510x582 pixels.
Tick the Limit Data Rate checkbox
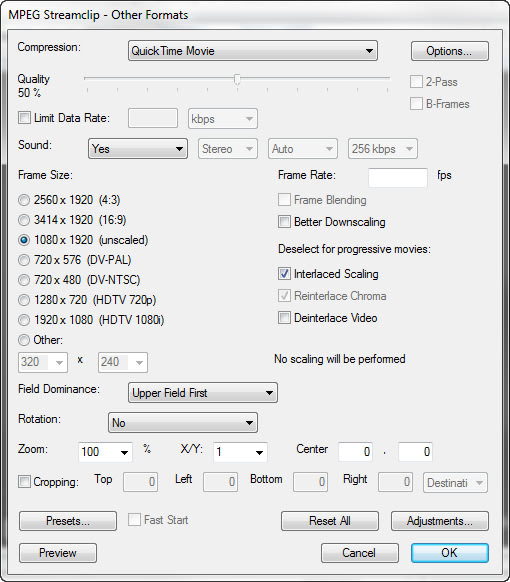point(24,118)
